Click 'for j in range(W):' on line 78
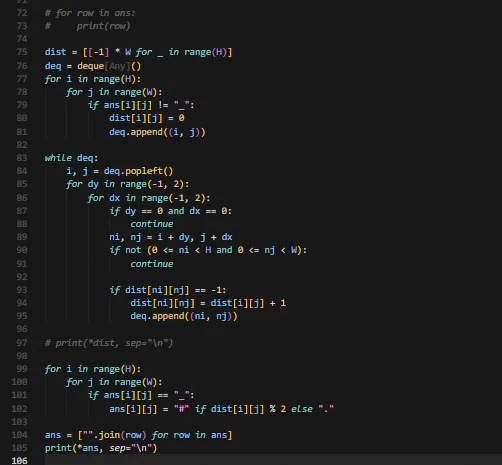The image size is (502, 465). (x=114, y=92)
